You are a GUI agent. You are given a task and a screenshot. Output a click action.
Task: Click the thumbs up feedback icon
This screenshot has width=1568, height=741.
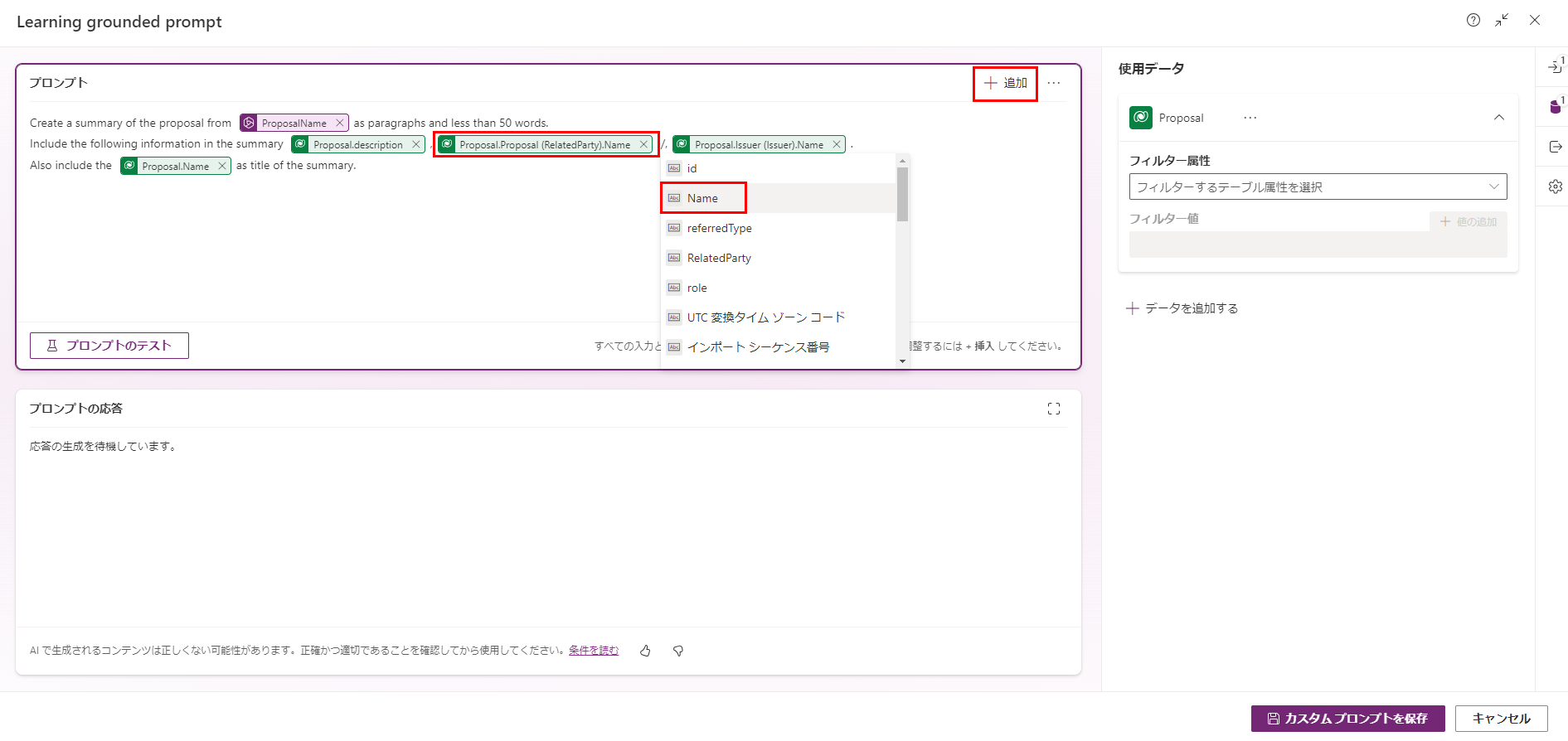pos(645,651)
